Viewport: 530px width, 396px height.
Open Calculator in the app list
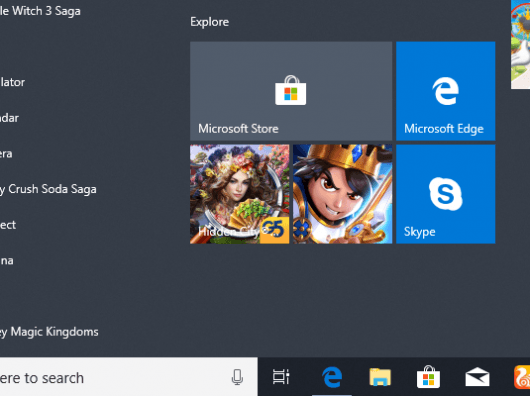[x=13, y=82]
